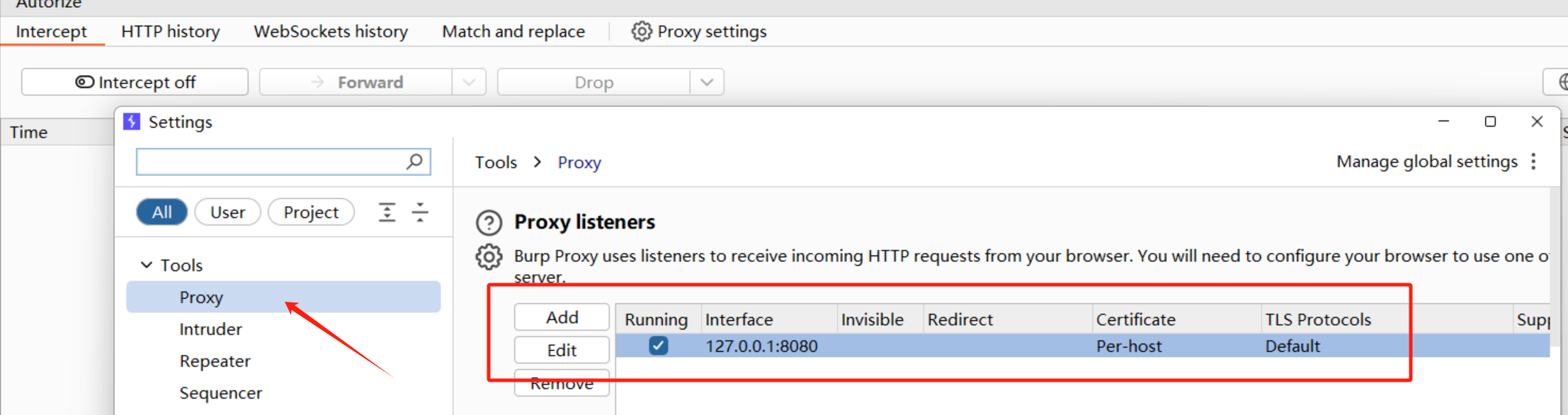Switch to the WebSockets history tab
The width and height of the screenshot is (1568, 415).
[331, 31]
